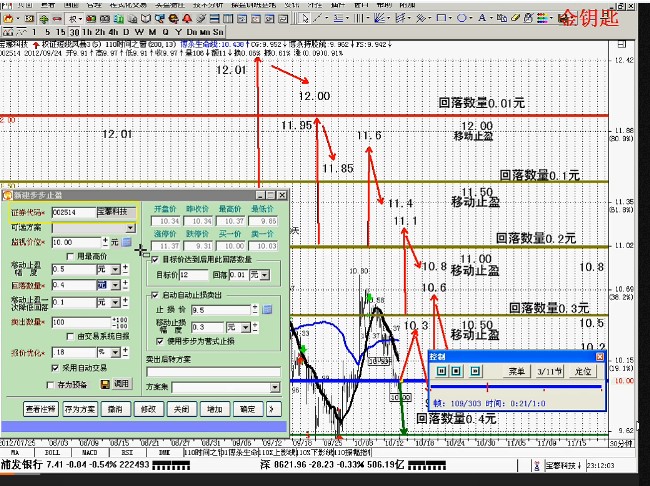
Task: Uncheck 使用步步为营式止损 checkbox
Action: pyautogui.click(x=160, y=341)
